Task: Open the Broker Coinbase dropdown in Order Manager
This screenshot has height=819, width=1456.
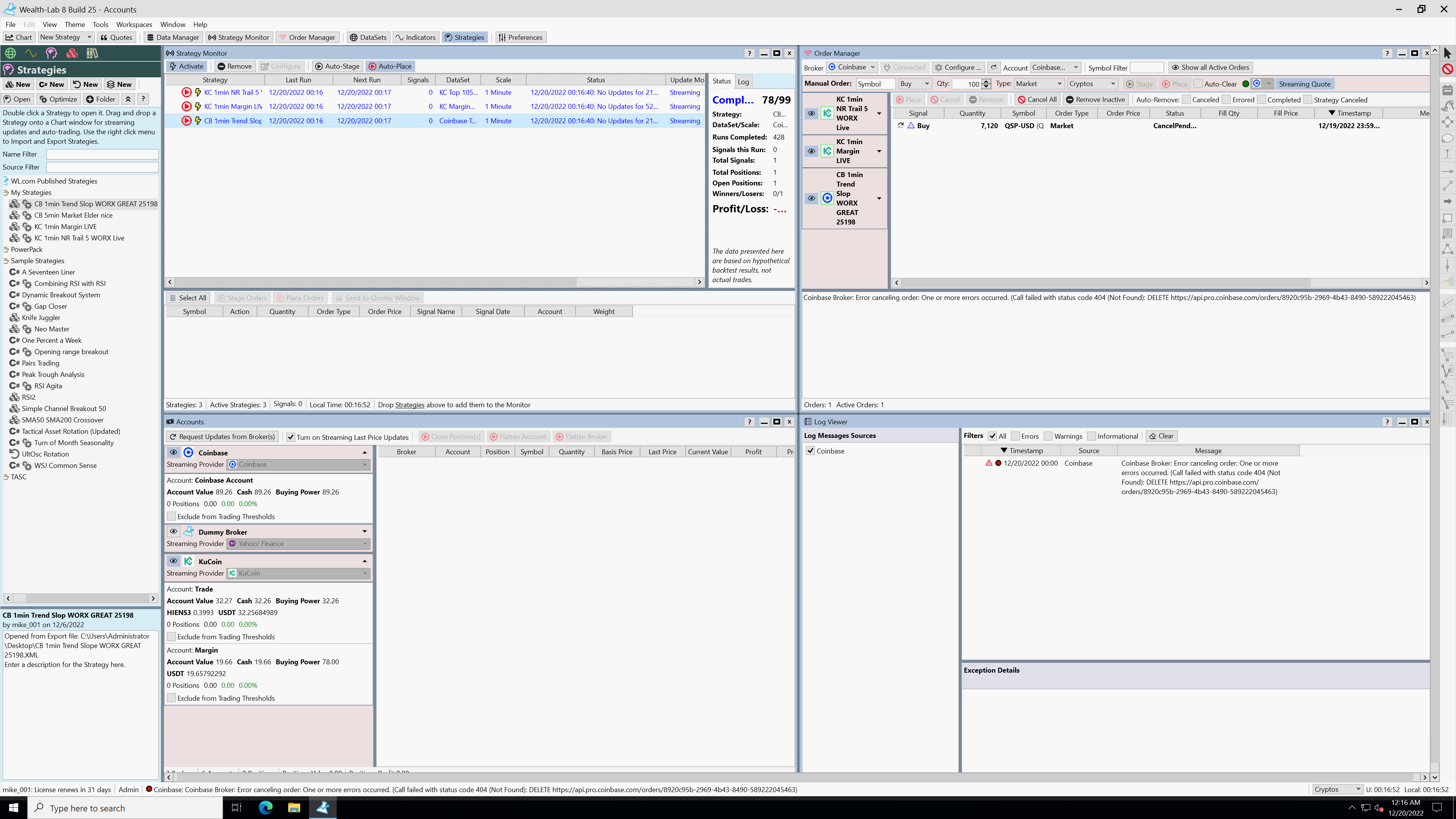Action: (x=852, y=67)
